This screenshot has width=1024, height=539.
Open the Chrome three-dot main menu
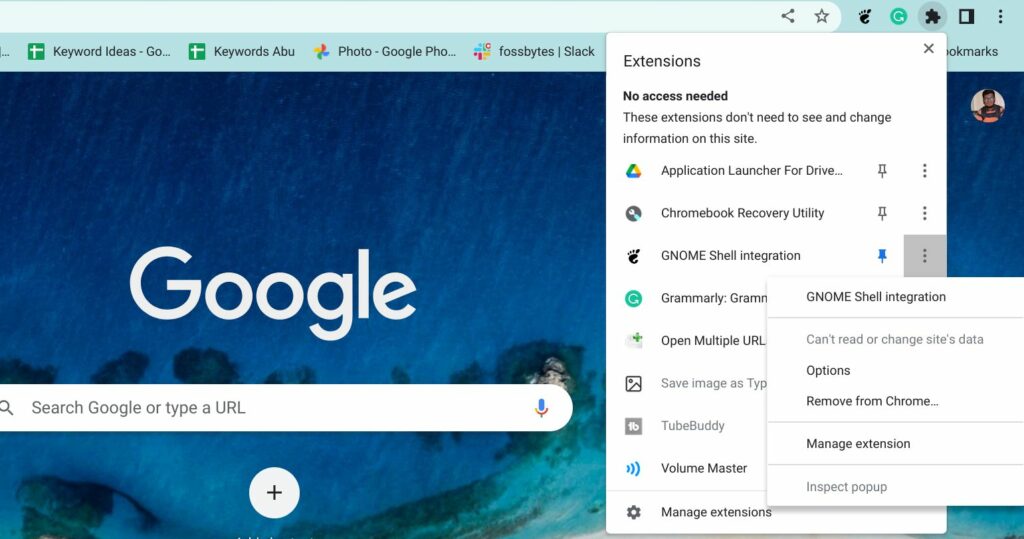(1000, 16)
